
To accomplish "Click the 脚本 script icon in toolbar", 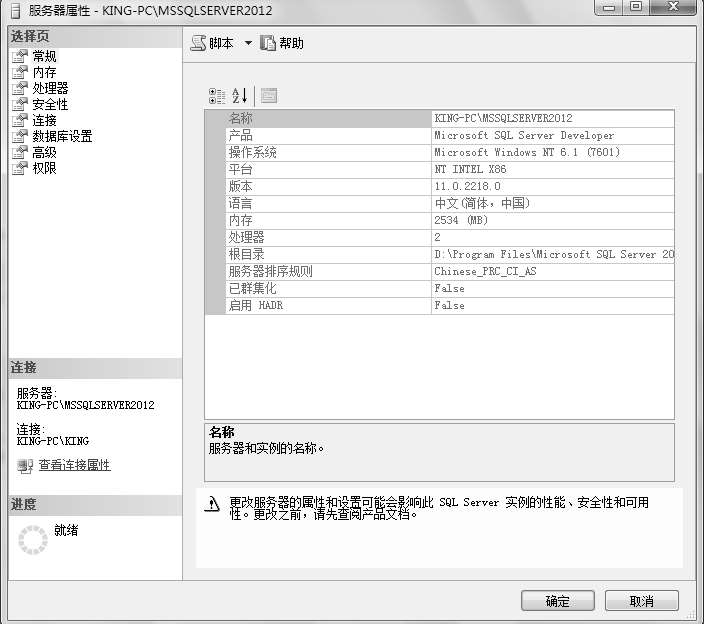I will click(x=198, y=43).
